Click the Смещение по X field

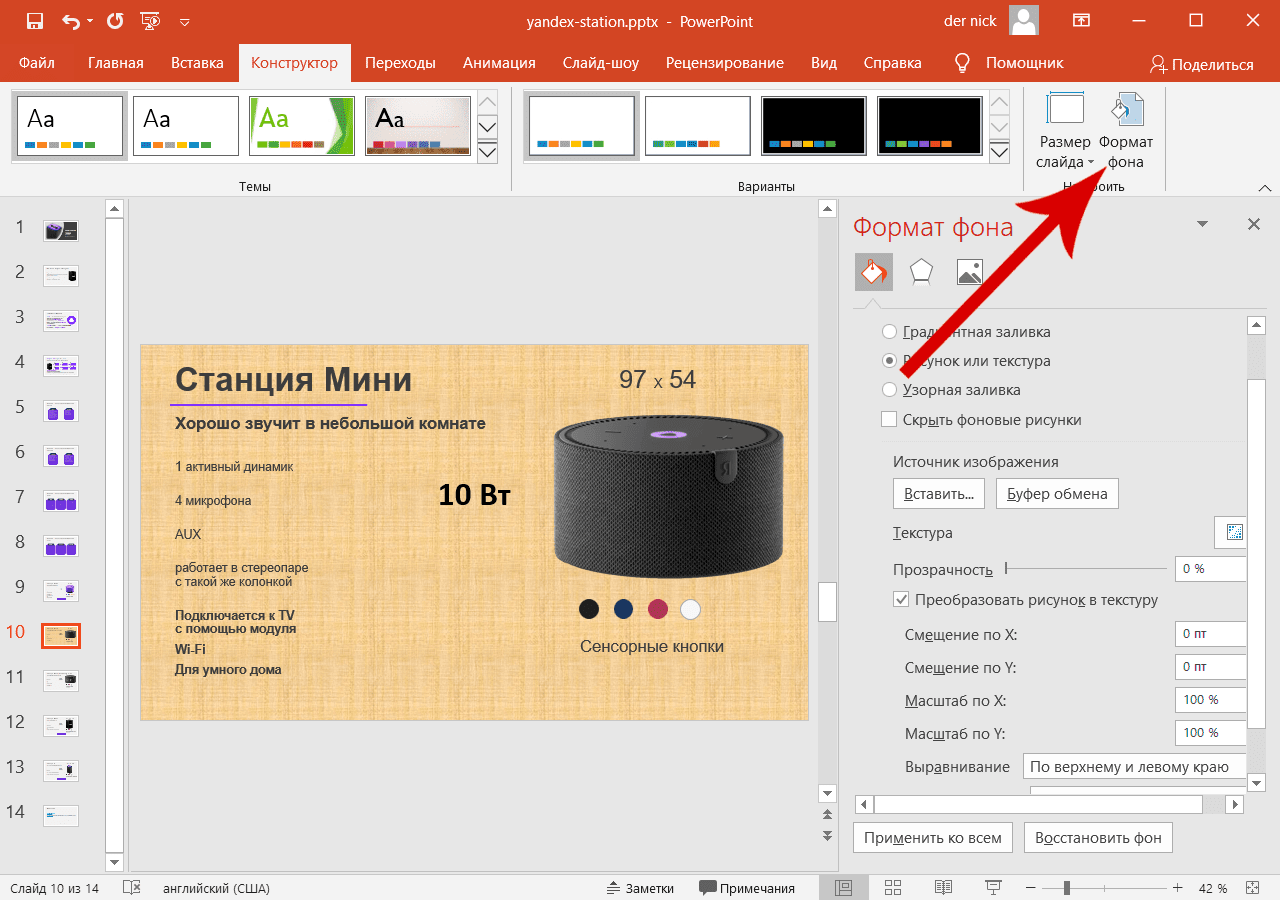[1211, 634]
